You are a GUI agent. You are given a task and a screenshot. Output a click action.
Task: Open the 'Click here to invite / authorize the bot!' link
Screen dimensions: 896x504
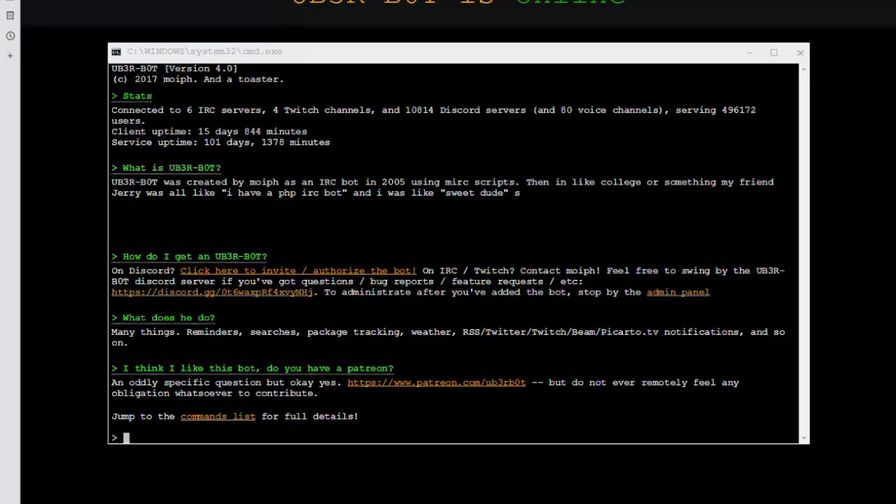298,271
